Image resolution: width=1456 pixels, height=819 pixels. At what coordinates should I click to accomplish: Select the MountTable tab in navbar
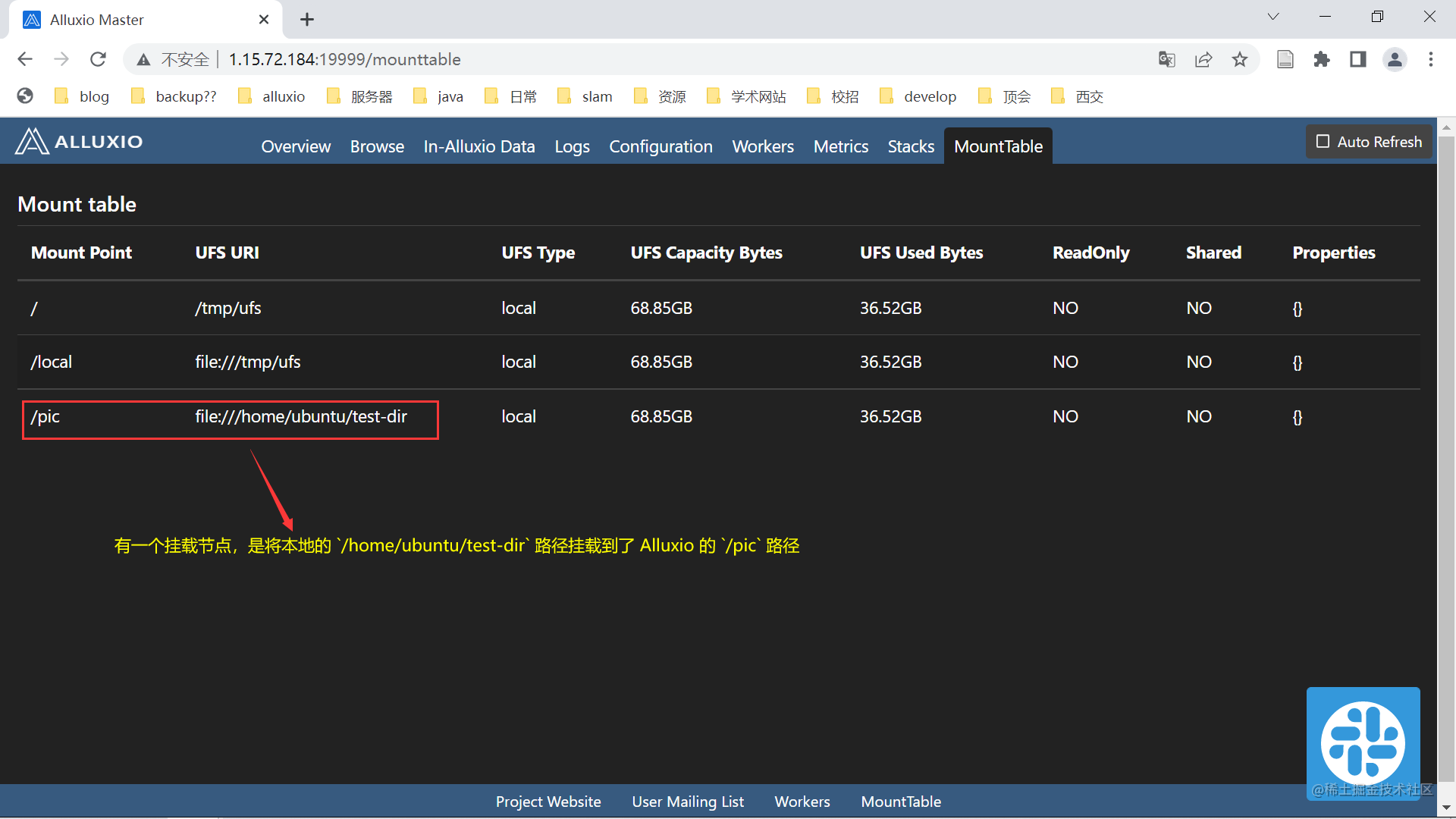[998, 146]
